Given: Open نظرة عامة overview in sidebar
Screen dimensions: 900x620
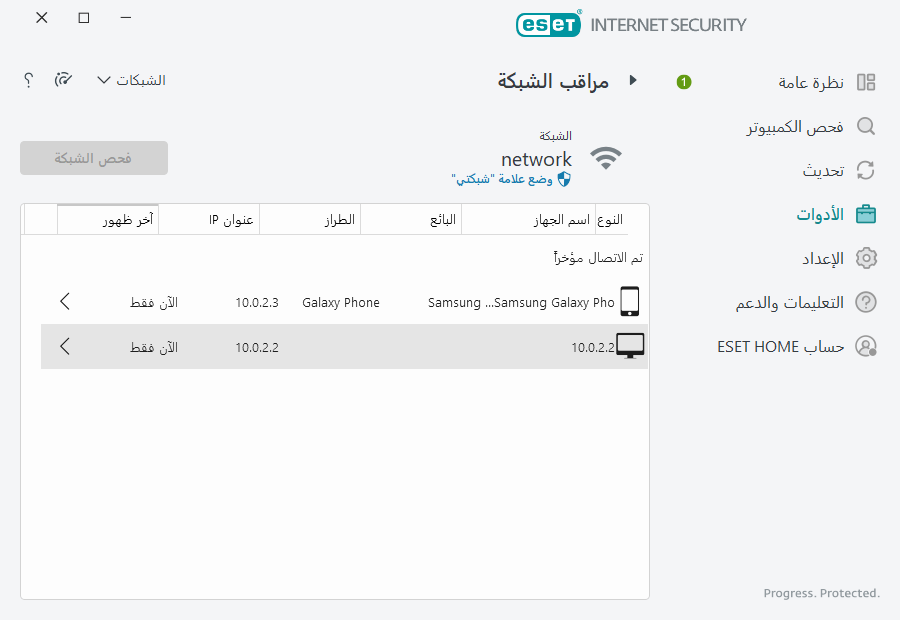Looking at the screenshot, I should (x=812, y=82).
